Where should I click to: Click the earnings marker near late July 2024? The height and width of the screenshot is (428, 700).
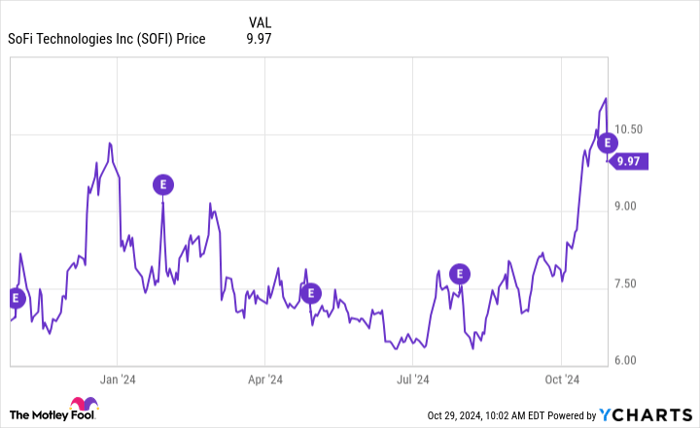click(459, 274)
